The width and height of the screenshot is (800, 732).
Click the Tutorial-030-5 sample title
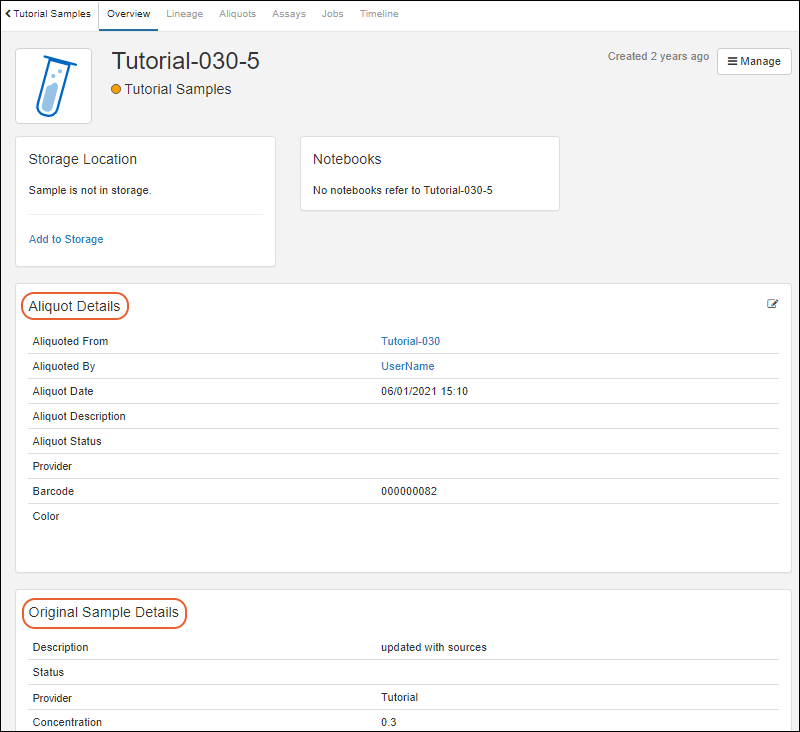[185, 61]
